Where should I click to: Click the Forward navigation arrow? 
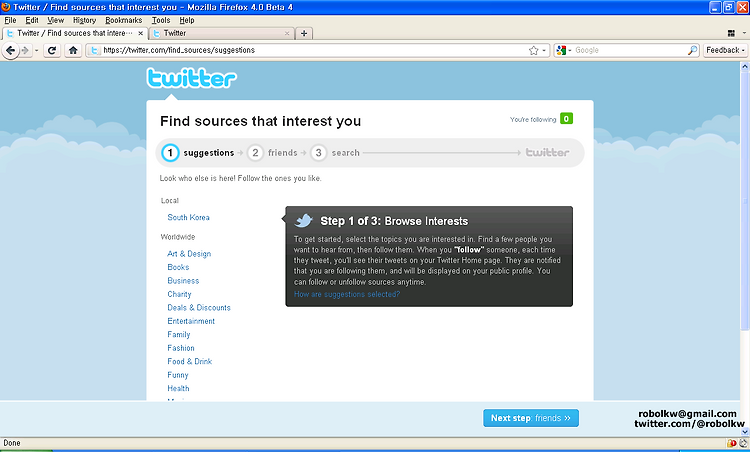point(25,50)
